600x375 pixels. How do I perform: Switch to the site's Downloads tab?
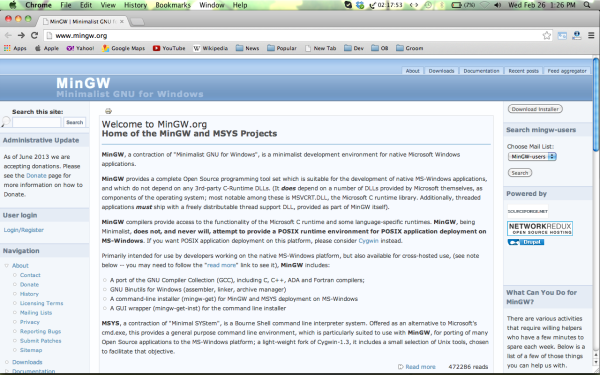click(441, 71)
